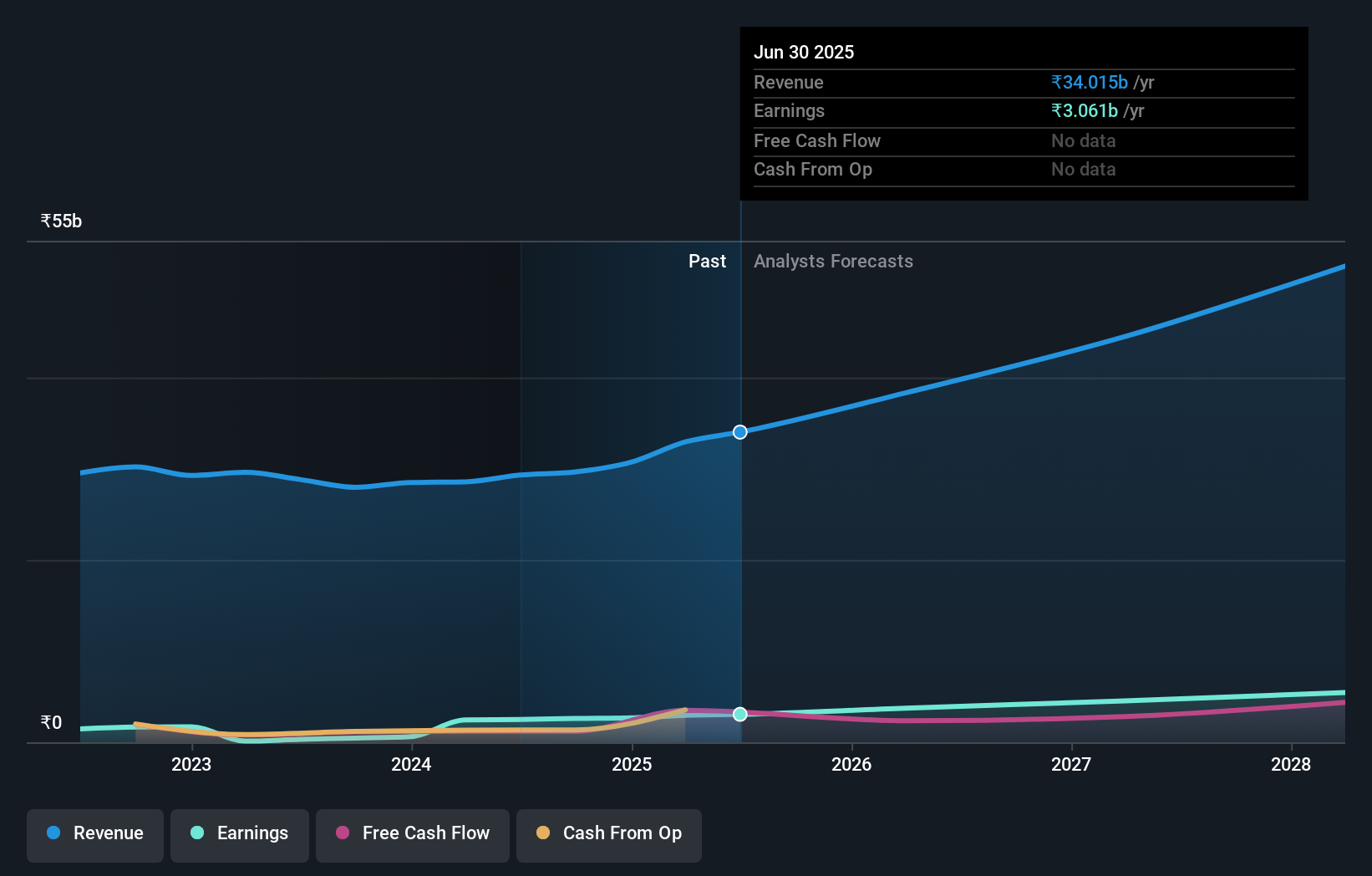The image size is (1372, 876).
Task: Toggle the Cash From Op series visibility
Action: [609, 833]
